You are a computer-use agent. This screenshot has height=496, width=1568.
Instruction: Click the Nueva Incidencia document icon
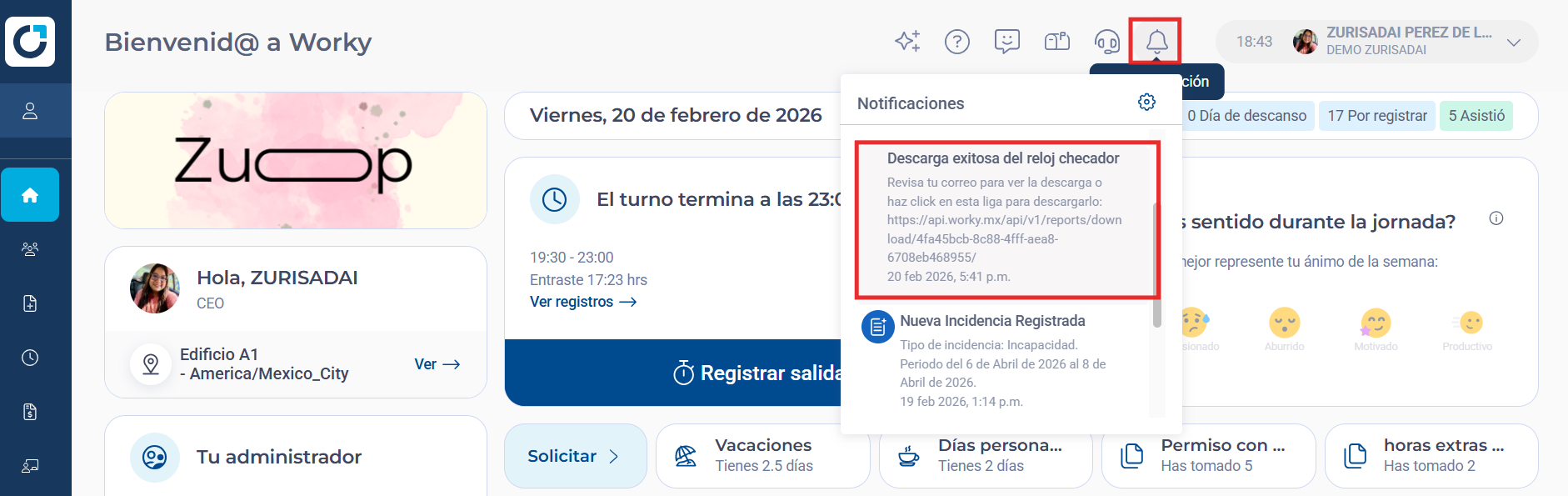pos(877,327)
